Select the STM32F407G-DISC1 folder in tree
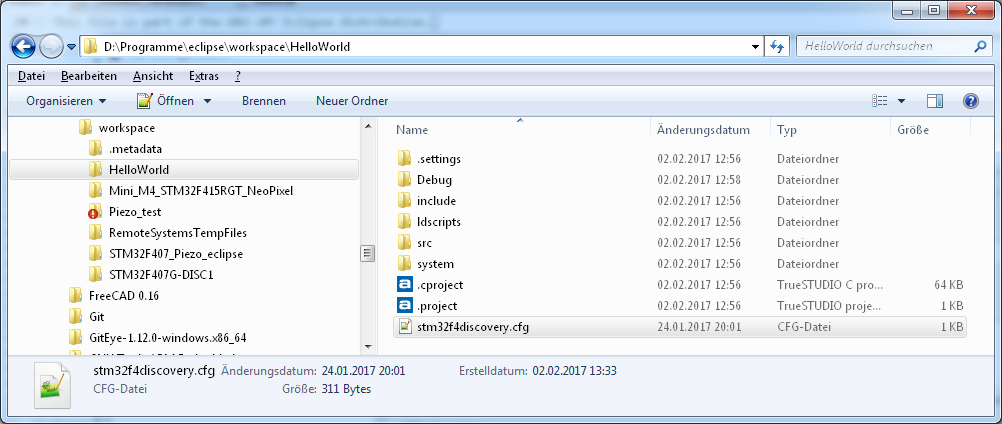Screen dimensions: 1002x424 click(x=161, y=275)
